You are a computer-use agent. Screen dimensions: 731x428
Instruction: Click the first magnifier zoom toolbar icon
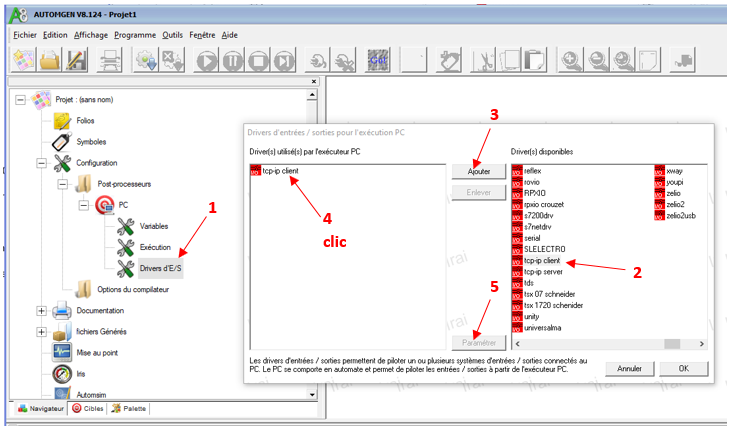tap(571, 60)
